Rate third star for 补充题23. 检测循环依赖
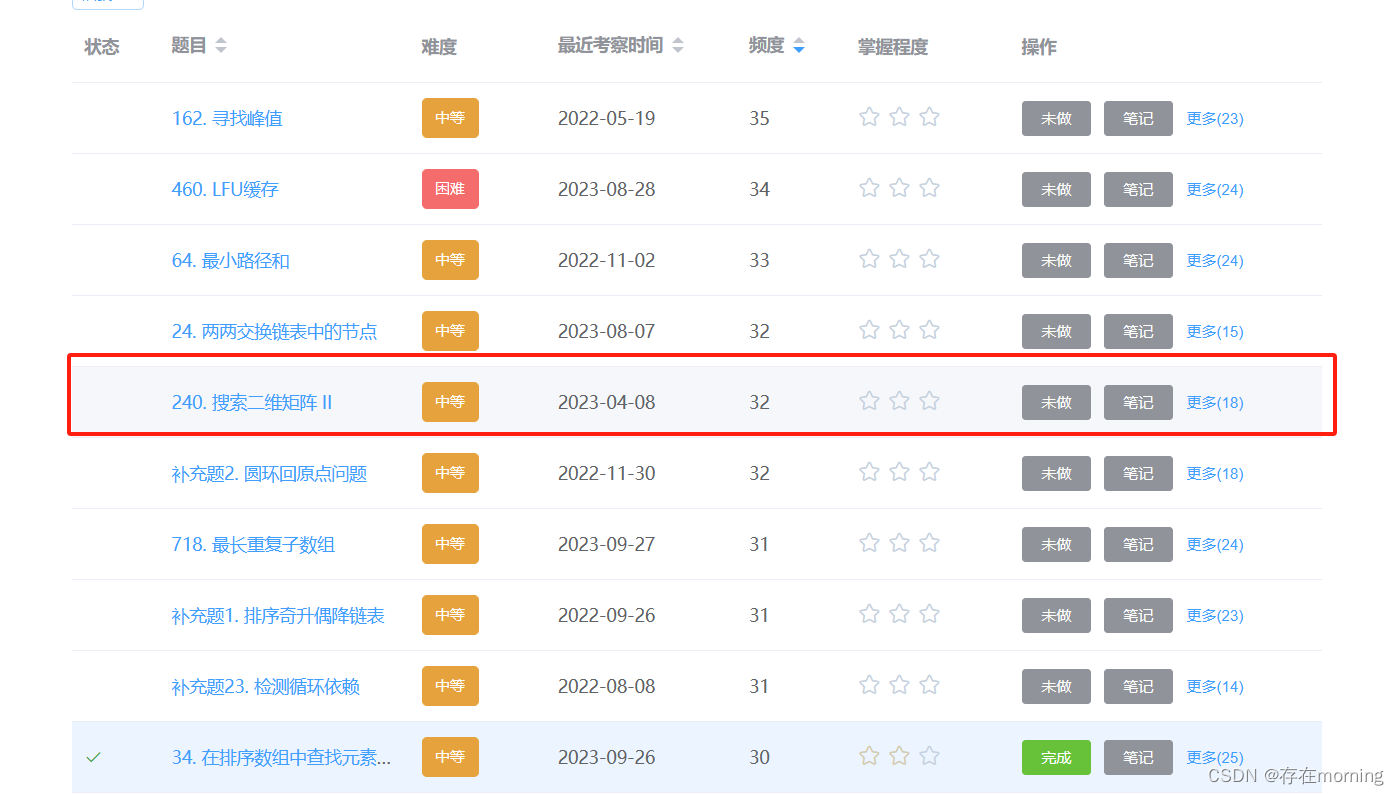This screenshot has width=1399, height=795. click(929, 685)
